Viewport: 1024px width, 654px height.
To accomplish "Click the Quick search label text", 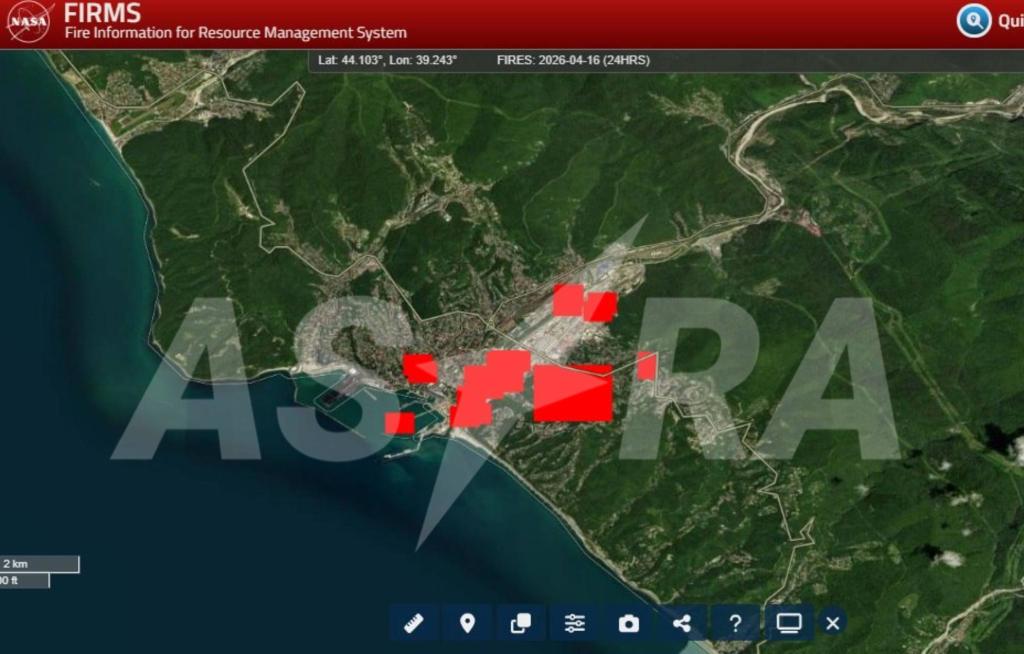I will pyautogui.click(x=1009, y=21).
